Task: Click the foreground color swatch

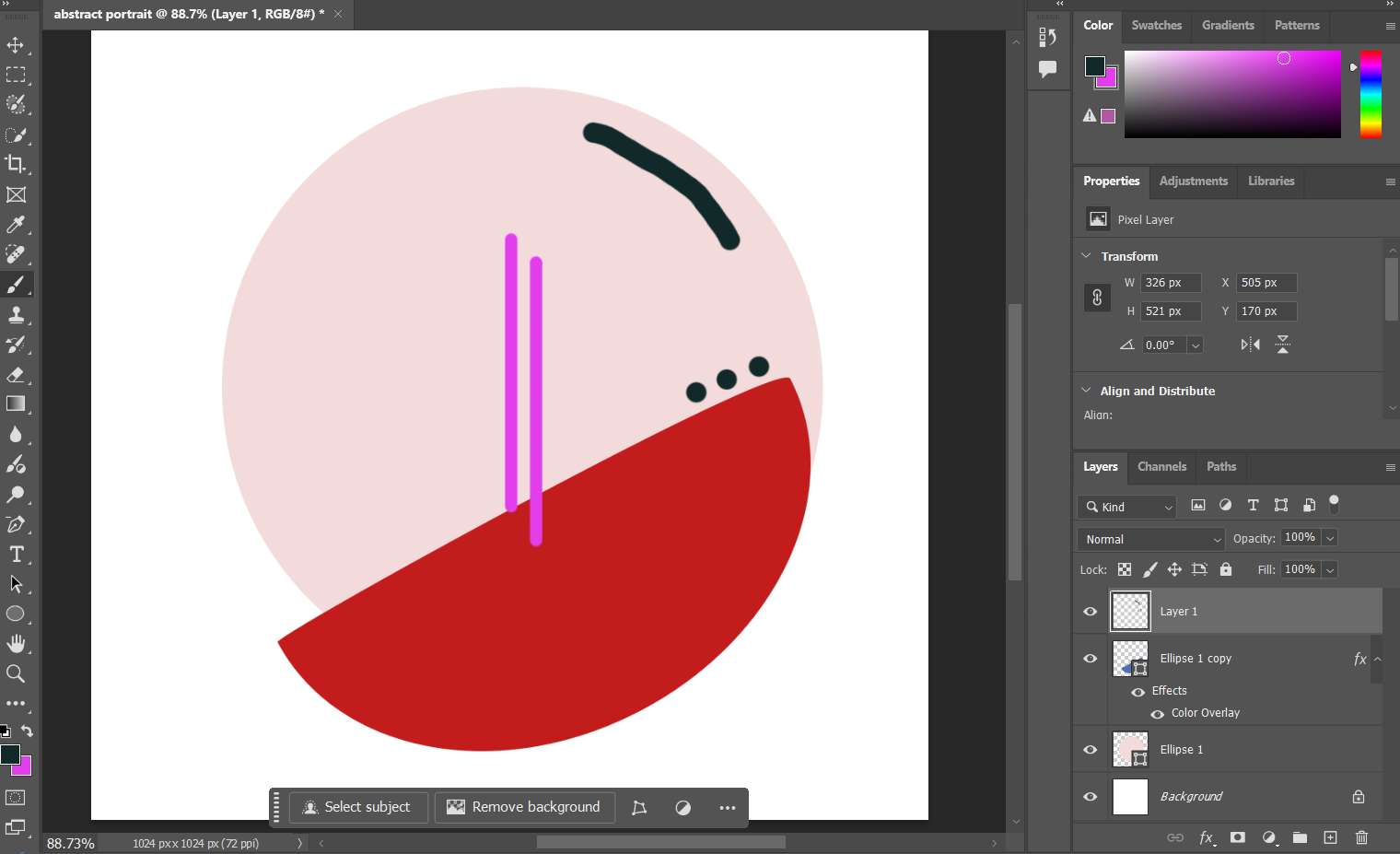Action: click(9, 753)
